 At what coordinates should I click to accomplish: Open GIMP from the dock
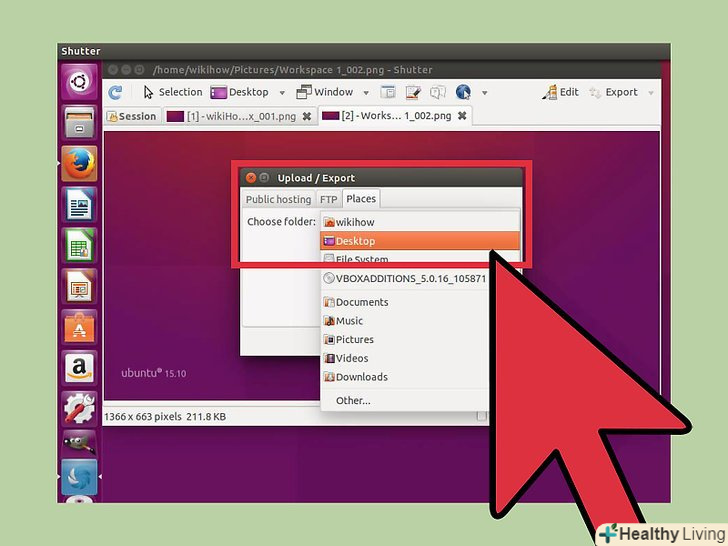click(79, 442)
